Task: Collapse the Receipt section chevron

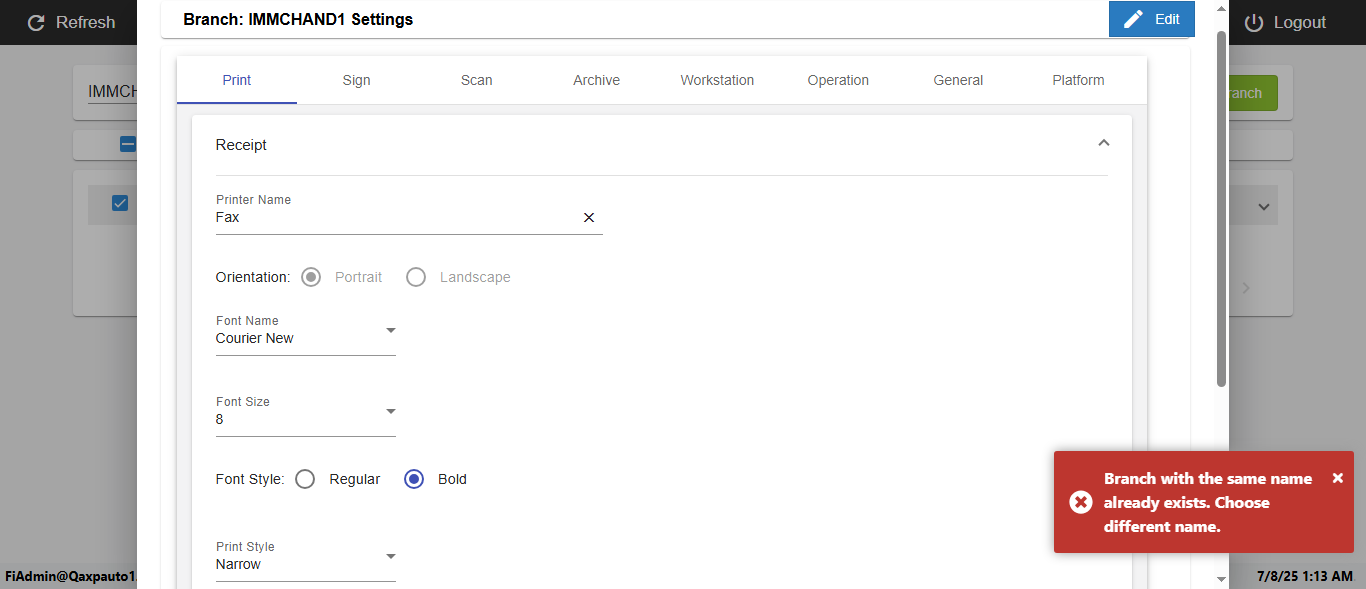Action: click(x=1103, y=143)
